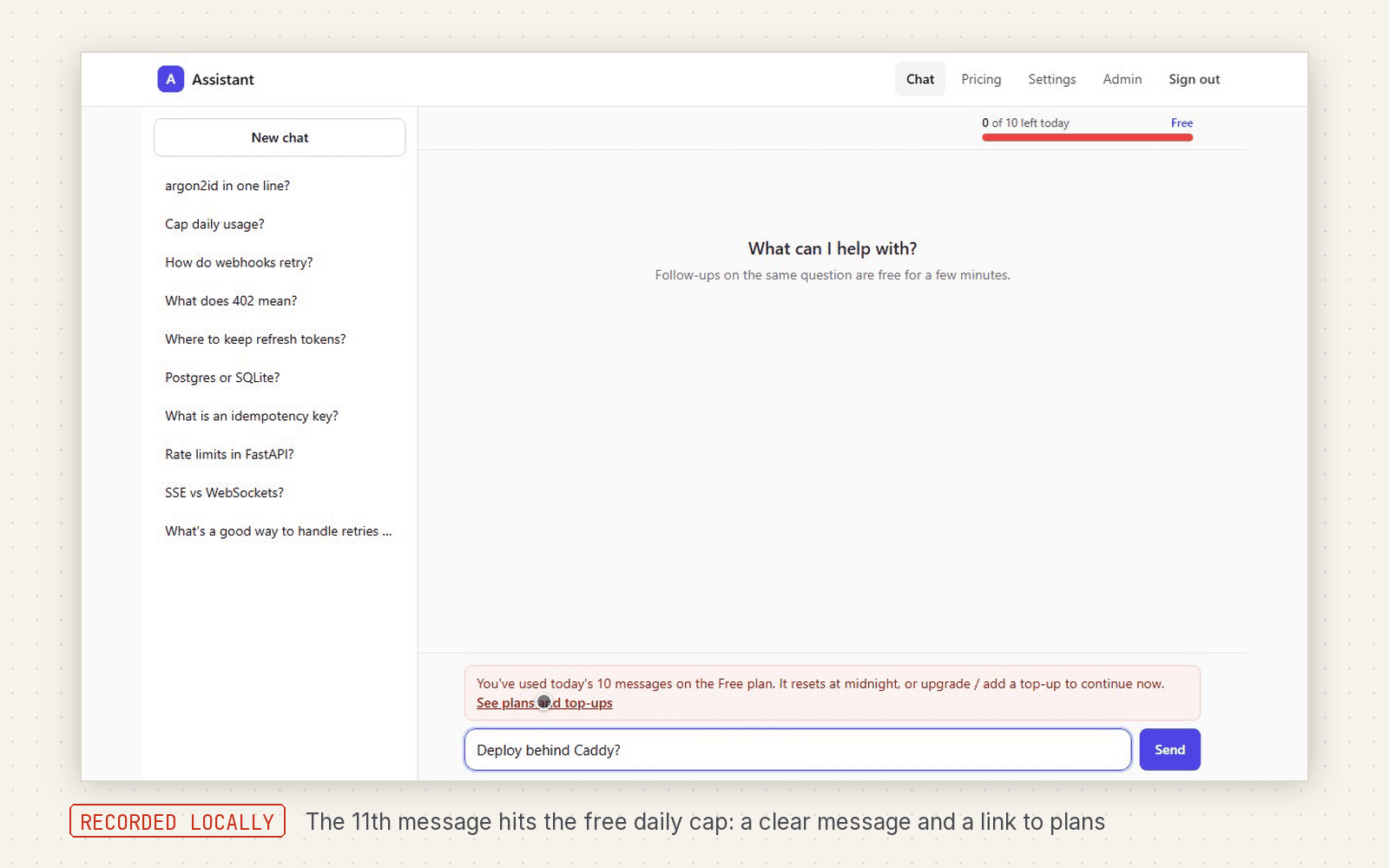Open the 'Postgres or SQLite?' conversation
The height and width of the screenshot is (868, 1389).
click(x=279, y=378)
